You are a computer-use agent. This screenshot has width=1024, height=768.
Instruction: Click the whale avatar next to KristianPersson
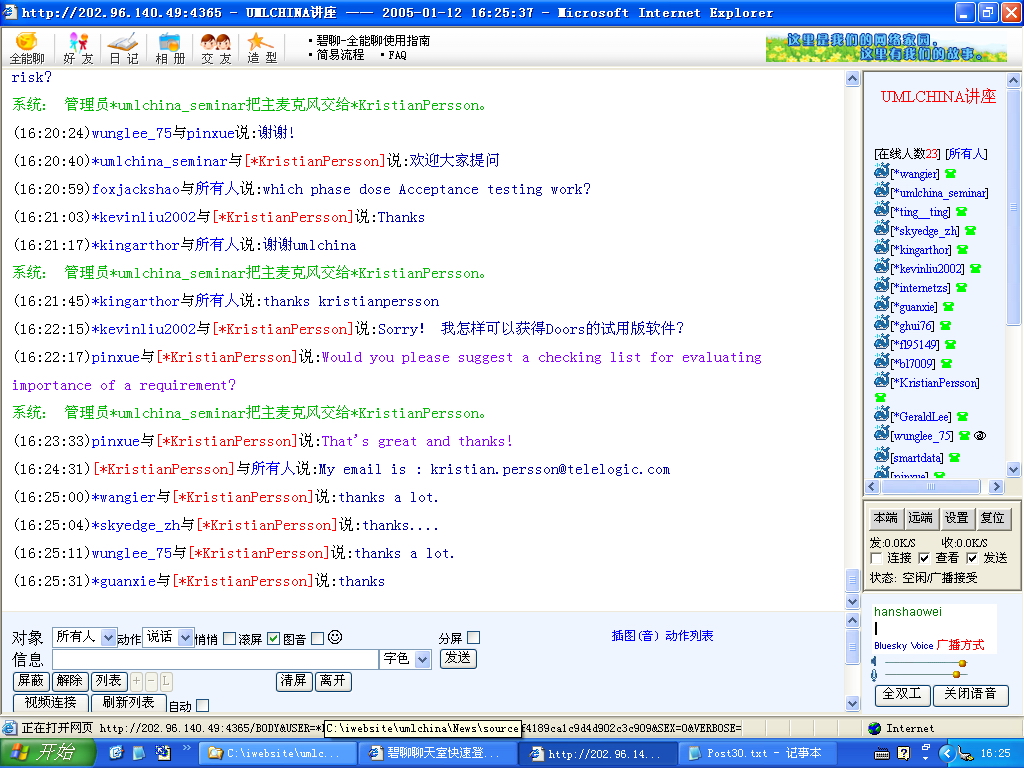pyautogui.click(x=882, y=381)
